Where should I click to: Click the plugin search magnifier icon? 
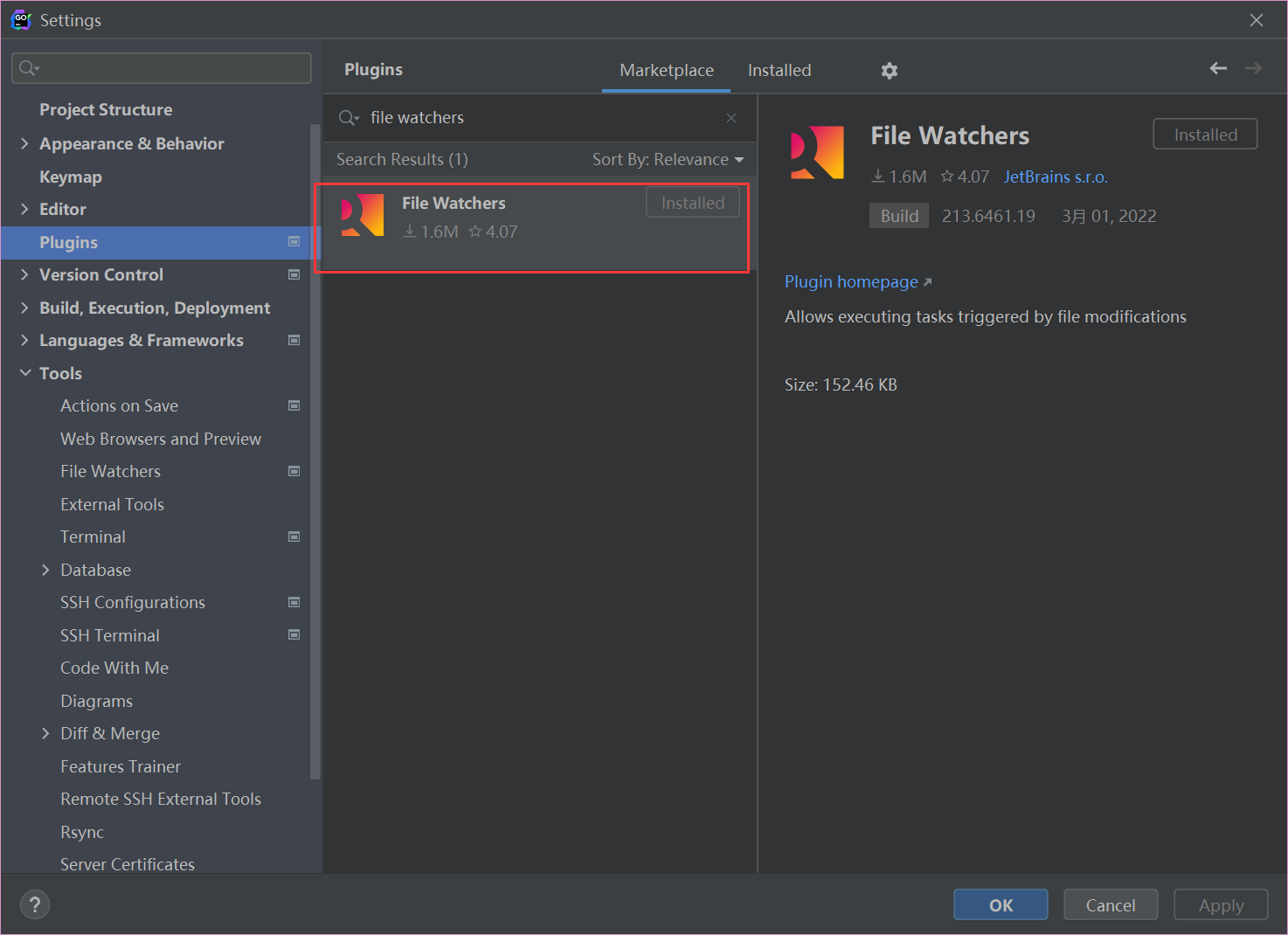coord(349,118)
